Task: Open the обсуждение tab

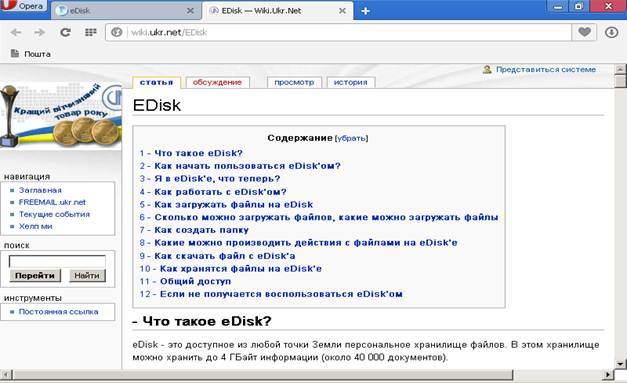Action: (217, 82)
